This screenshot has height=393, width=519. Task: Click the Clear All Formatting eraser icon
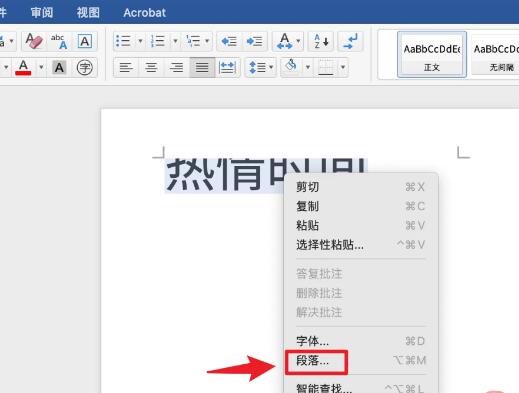coord(34,41)
